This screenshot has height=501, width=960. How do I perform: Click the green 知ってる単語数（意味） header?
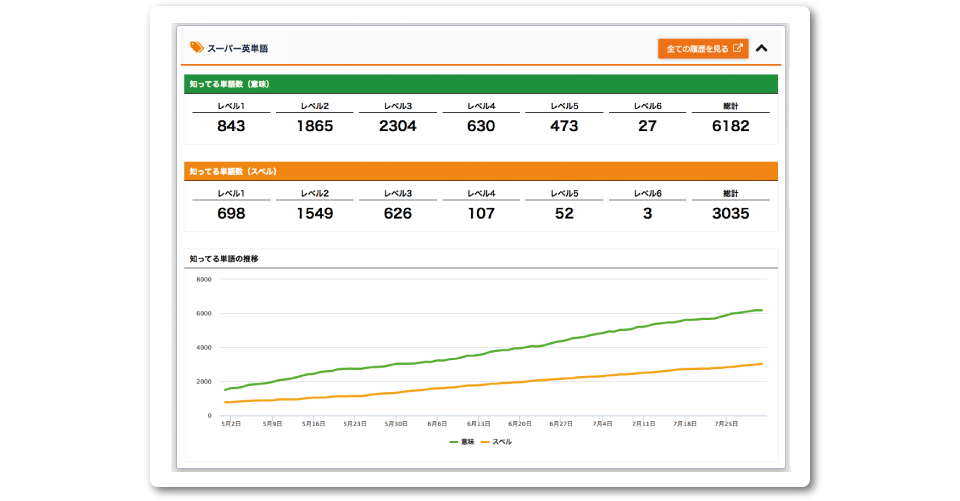(x=481, y=84)
